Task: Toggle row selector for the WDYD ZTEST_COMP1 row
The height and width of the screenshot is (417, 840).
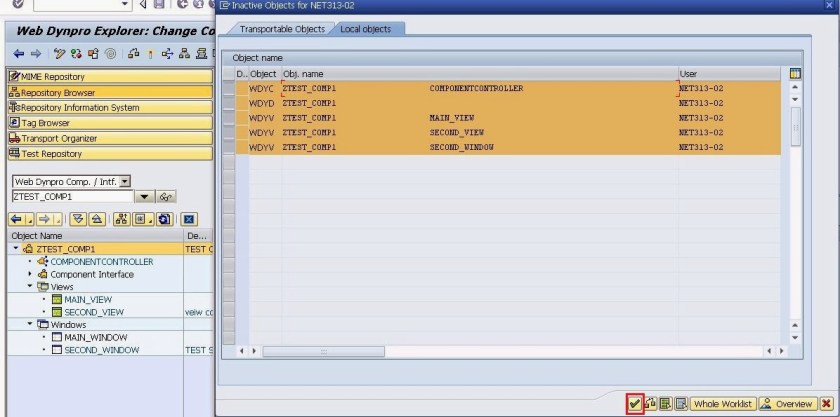Action: (229, 103)
